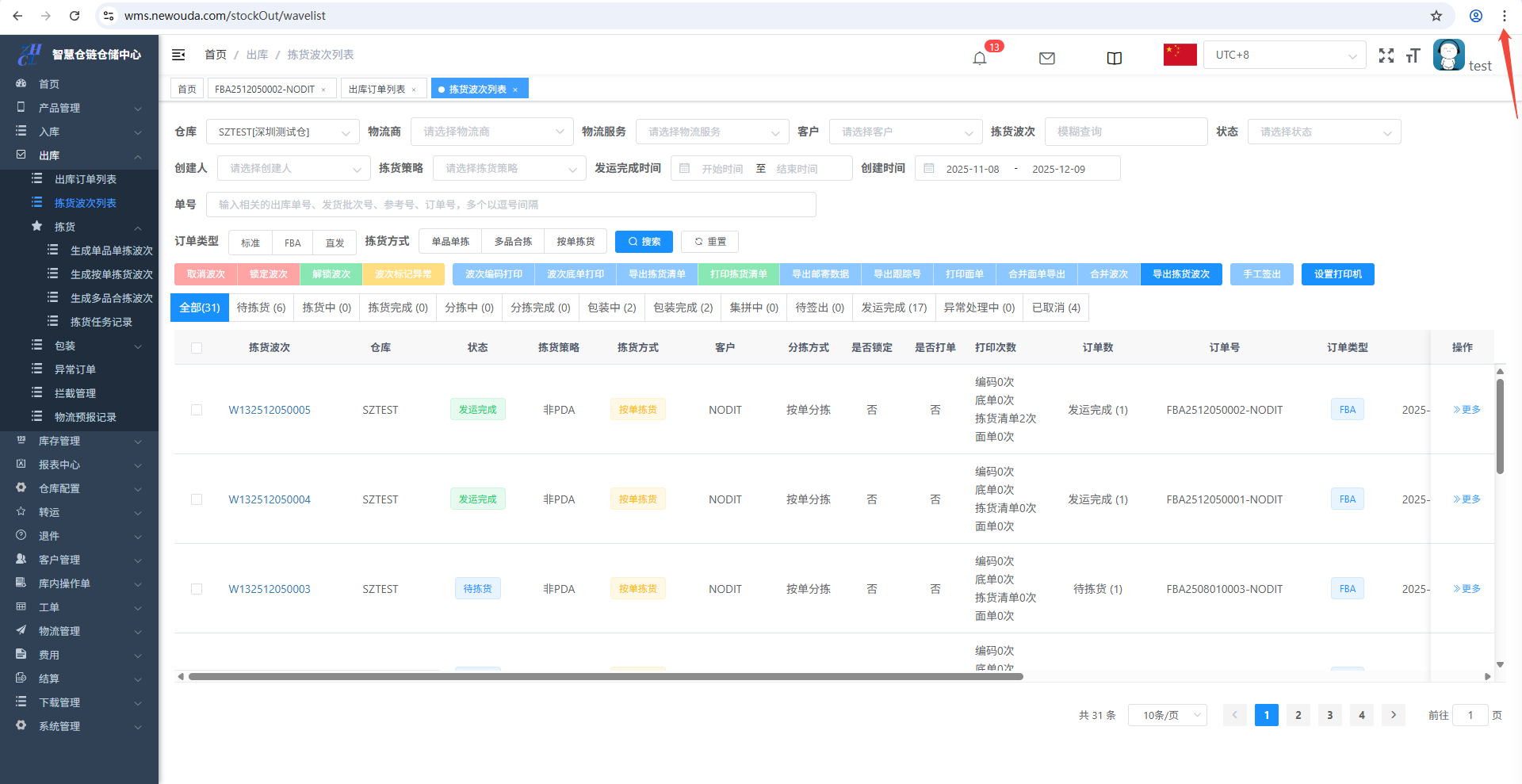Image resolution: width=1522 pixels, height=784 pixels.
Task: Click the notification bell icon
Action: pos(980,58)
